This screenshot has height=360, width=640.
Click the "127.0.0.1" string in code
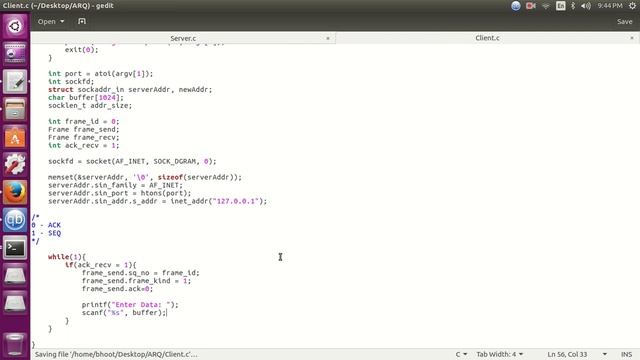pyautogui.click(x=236, y=201)
